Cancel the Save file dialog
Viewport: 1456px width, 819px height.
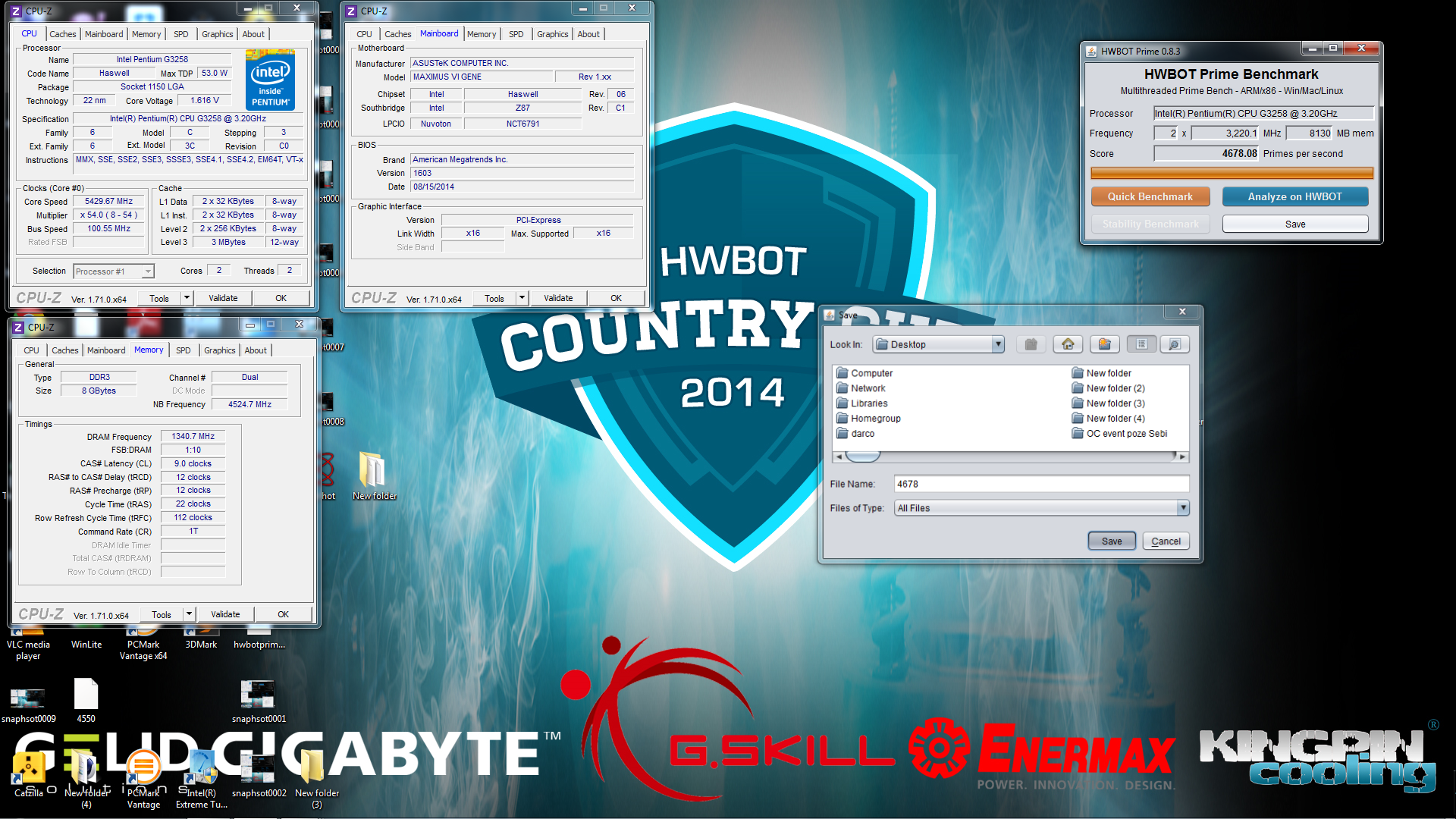coord(1166,541)
